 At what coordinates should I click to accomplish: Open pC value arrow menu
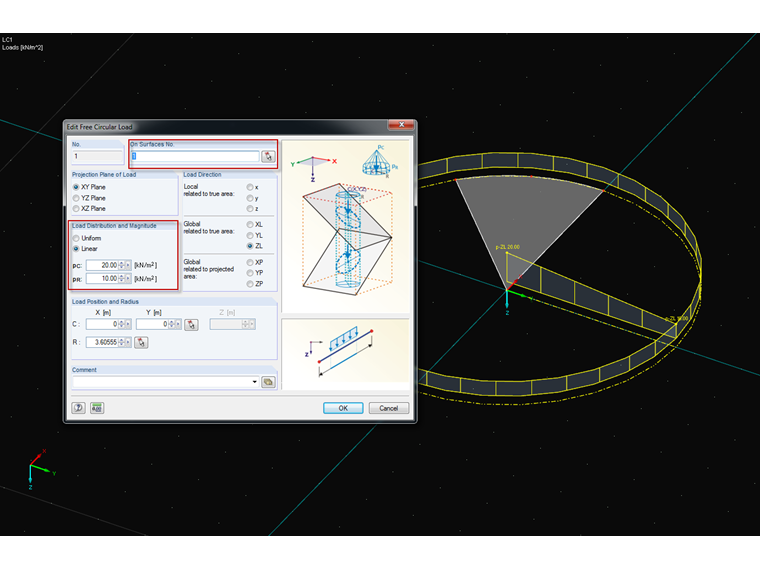pyautogui.click(x=128, y=265)
